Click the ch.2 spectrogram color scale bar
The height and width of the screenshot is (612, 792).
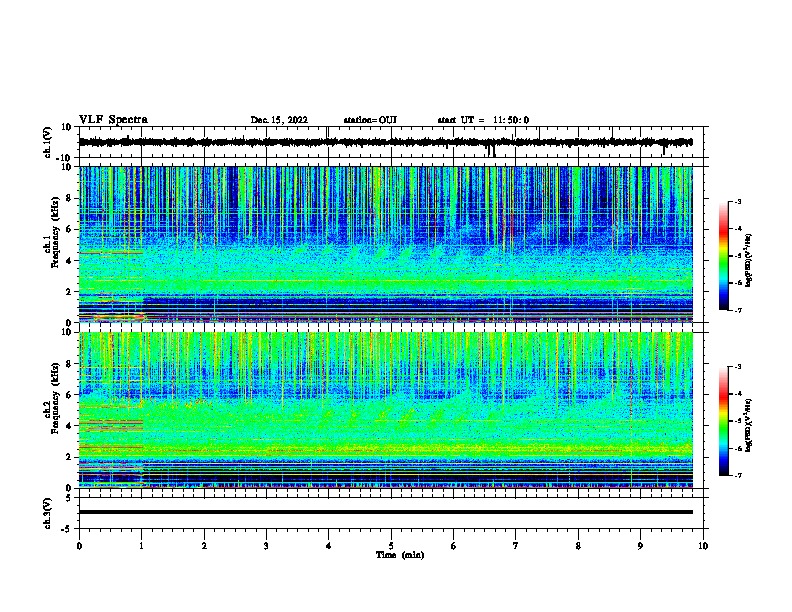[723, 421]
